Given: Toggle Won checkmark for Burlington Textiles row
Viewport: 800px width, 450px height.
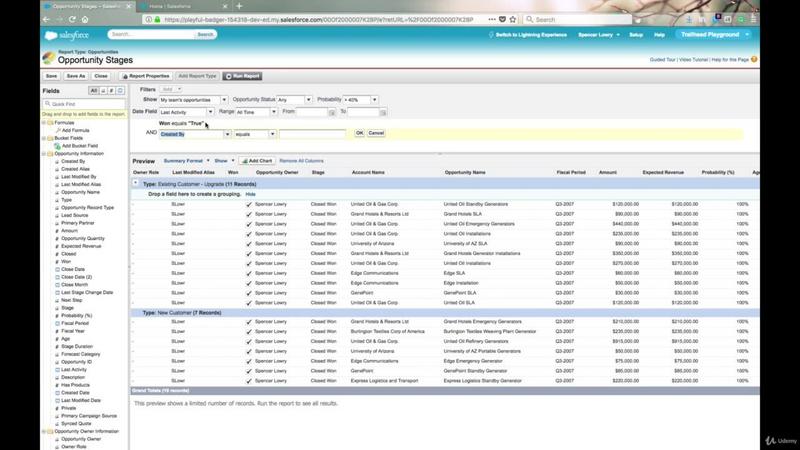Looking at the screenshot, I should [x=249, y=332].
